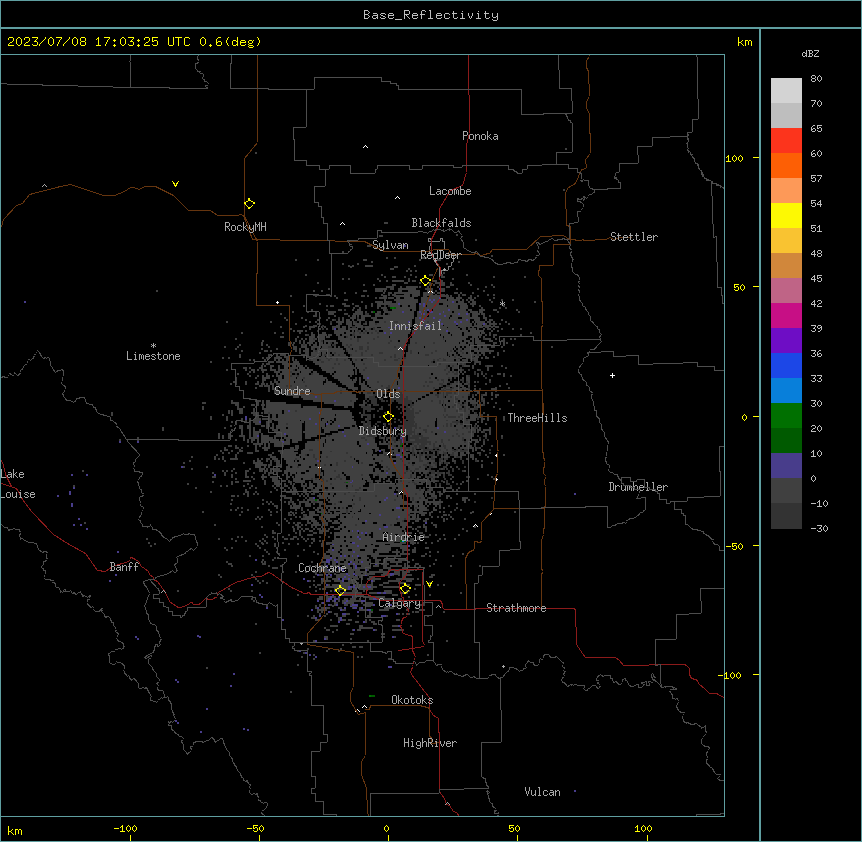
Task: Click the -30 value on the dBZ scale
Action: [x=819, y=528]
